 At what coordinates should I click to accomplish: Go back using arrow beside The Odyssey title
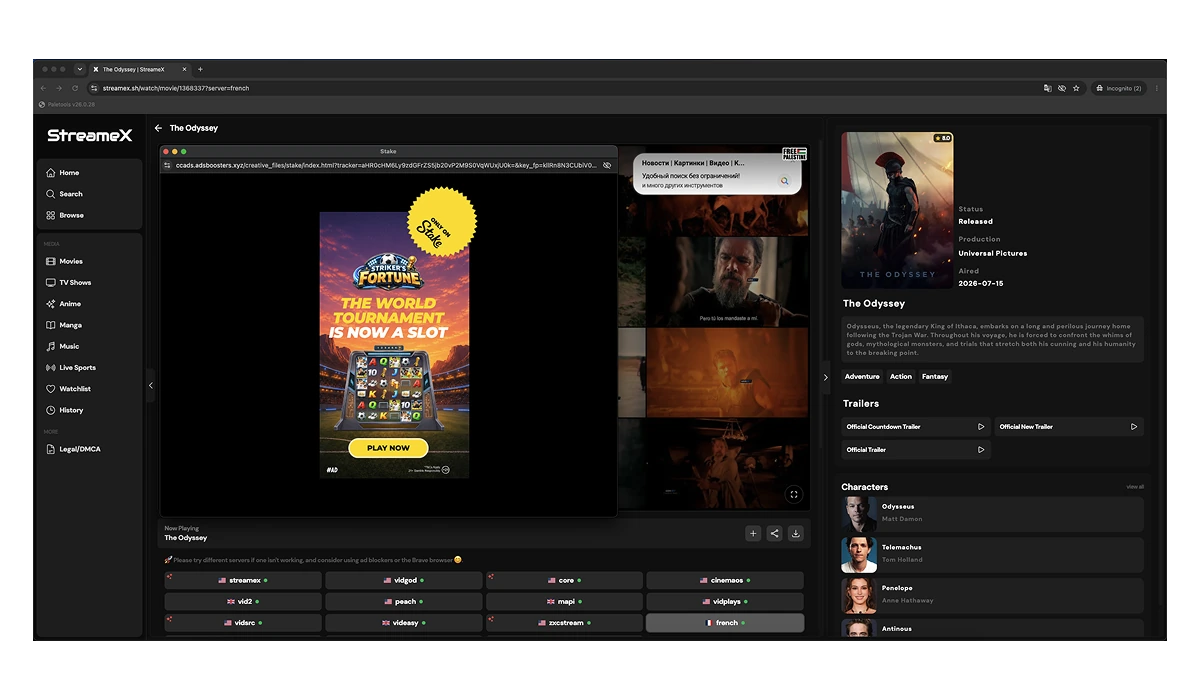tap(158, 128)
